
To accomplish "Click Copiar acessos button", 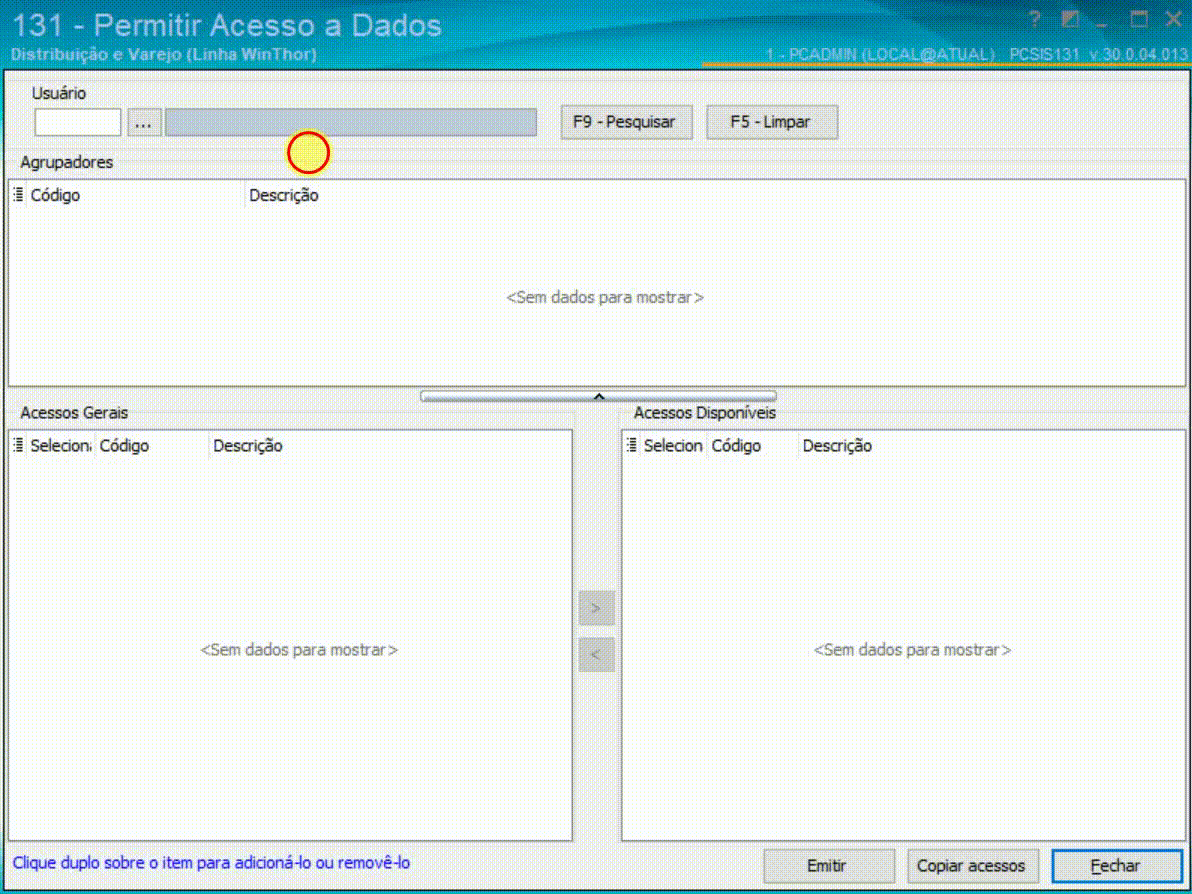I will click(973, 866).
